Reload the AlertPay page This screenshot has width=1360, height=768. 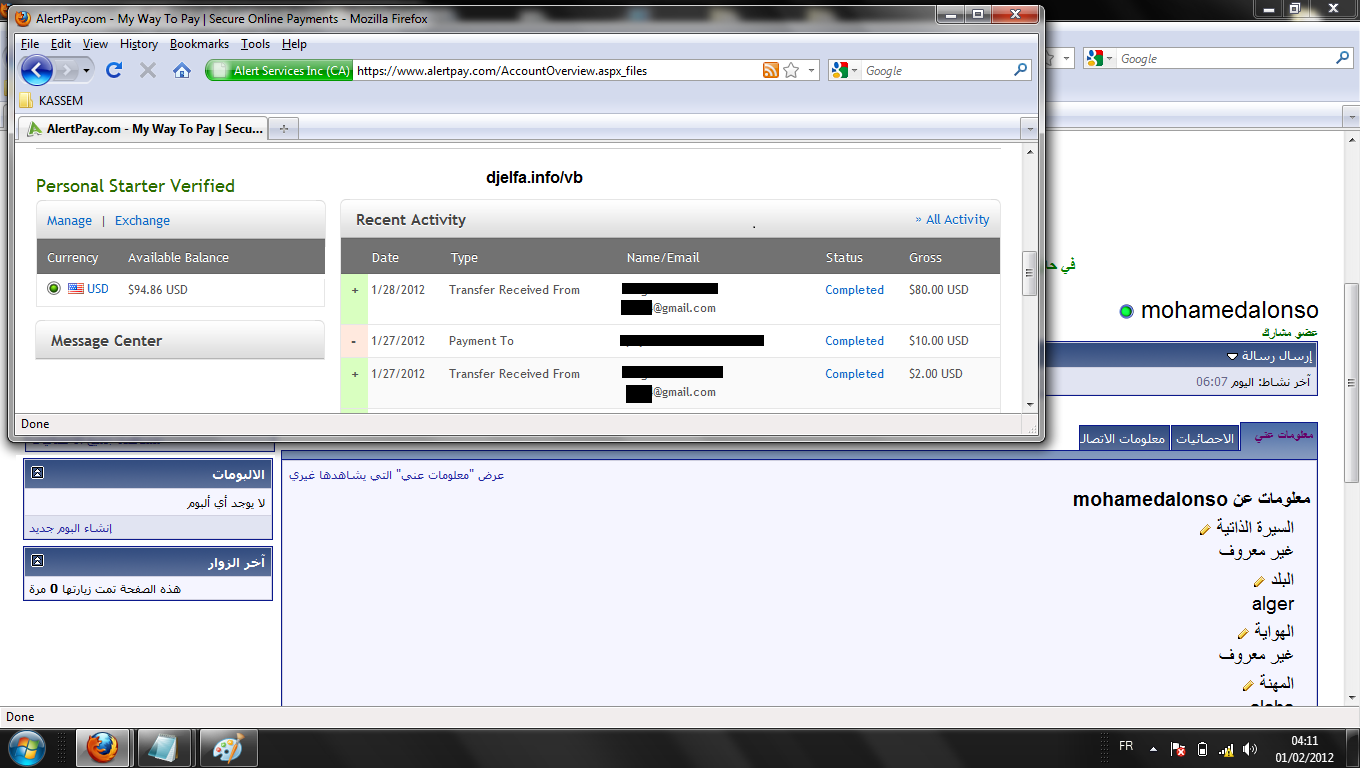click(x=114, y=70)
